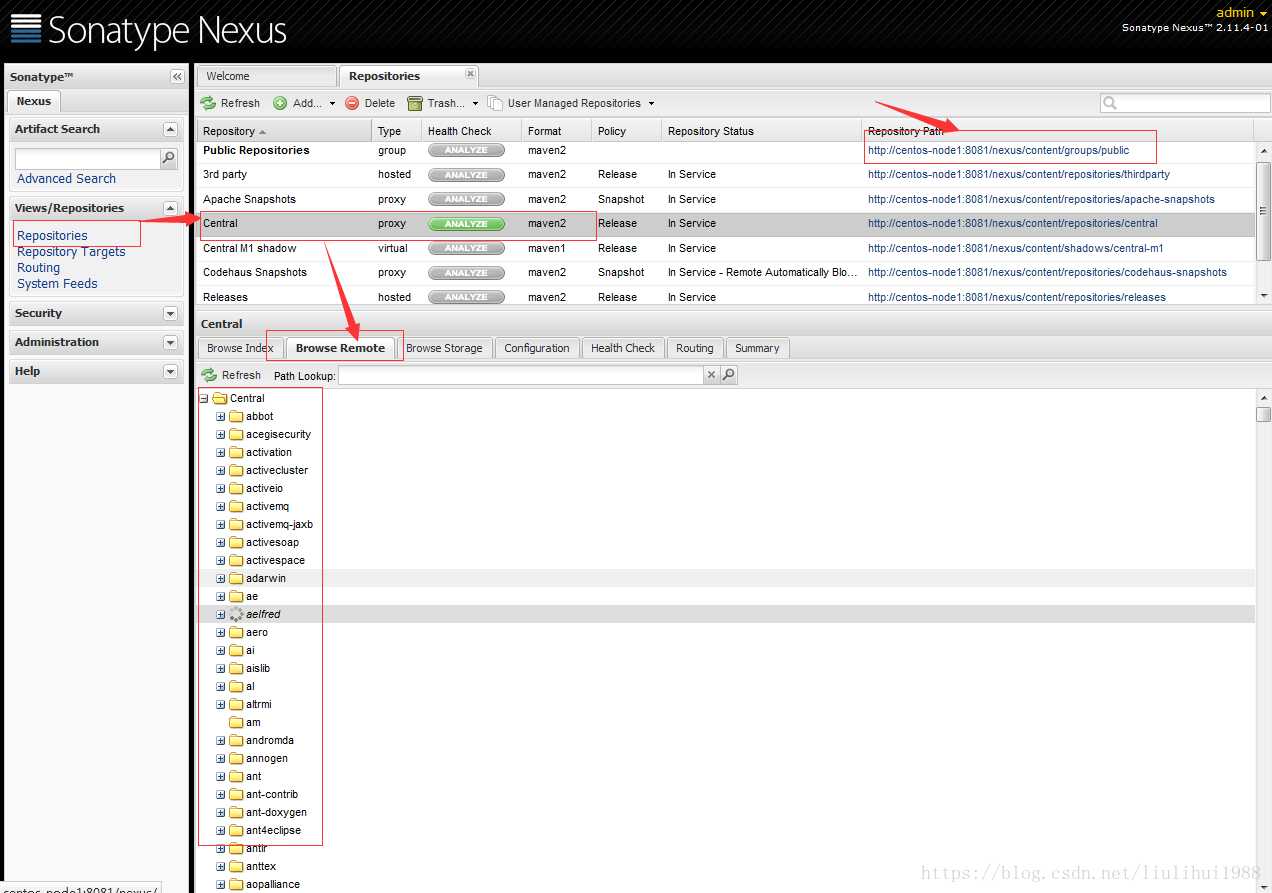Collapse the Artifact Search panel
Screen dimensions: 1272x893
170,129
